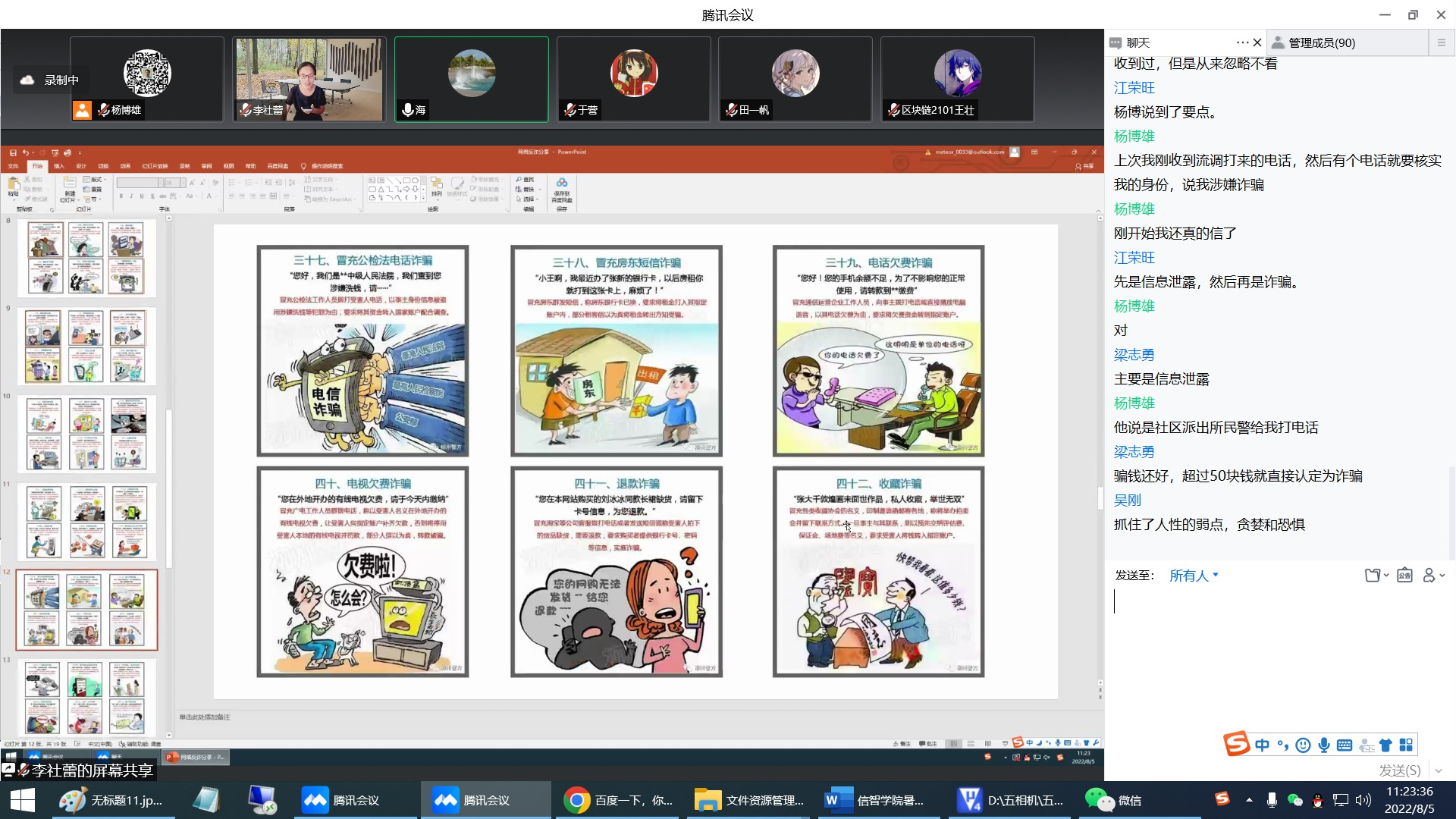The width and height of the screenshot is (1456, 819).
Task: Expand the send options arrow beside 发送
Action: coord(1439,770)
